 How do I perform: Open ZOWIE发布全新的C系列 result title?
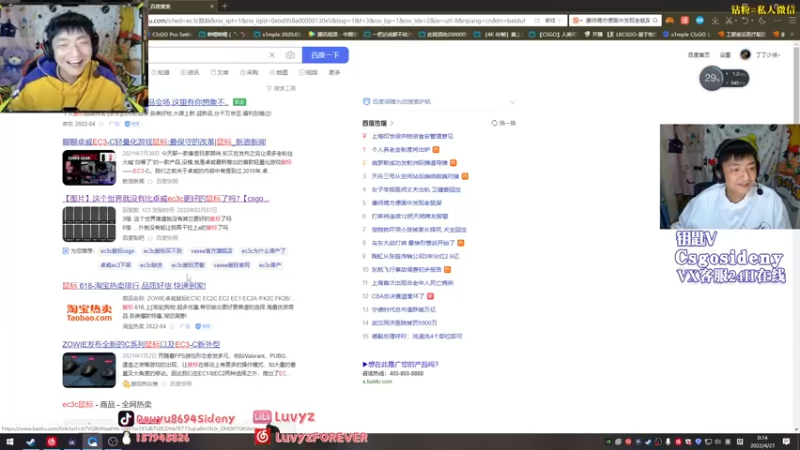coord(141,344)
